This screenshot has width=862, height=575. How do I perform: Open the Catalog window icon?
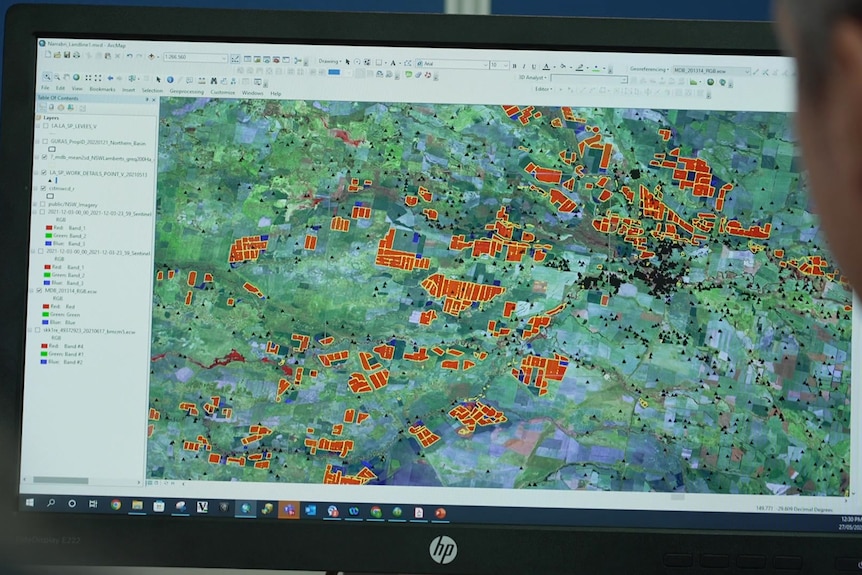point(257,59)
